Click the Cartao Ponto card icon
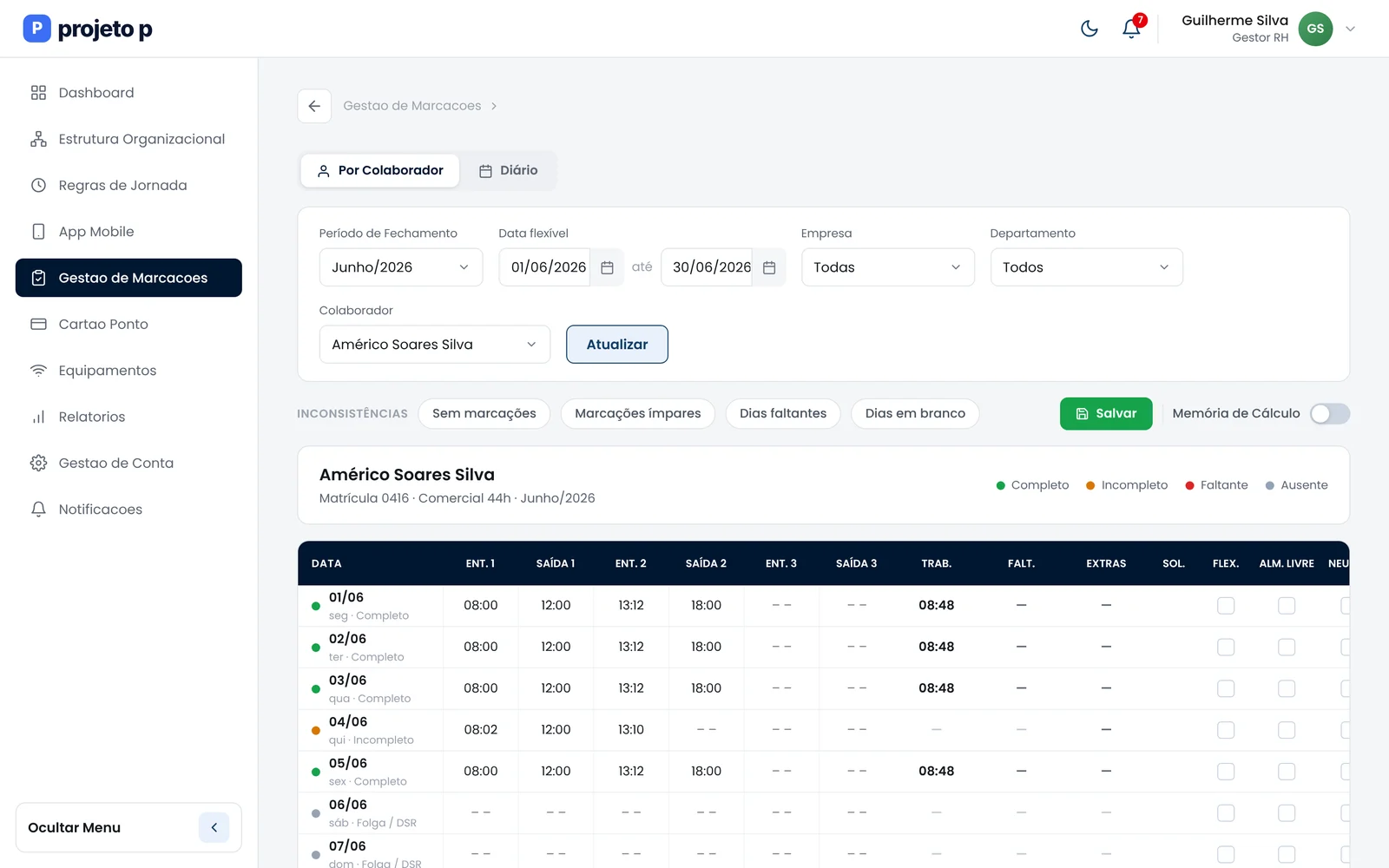1389x868 pixels. point(38,324)
